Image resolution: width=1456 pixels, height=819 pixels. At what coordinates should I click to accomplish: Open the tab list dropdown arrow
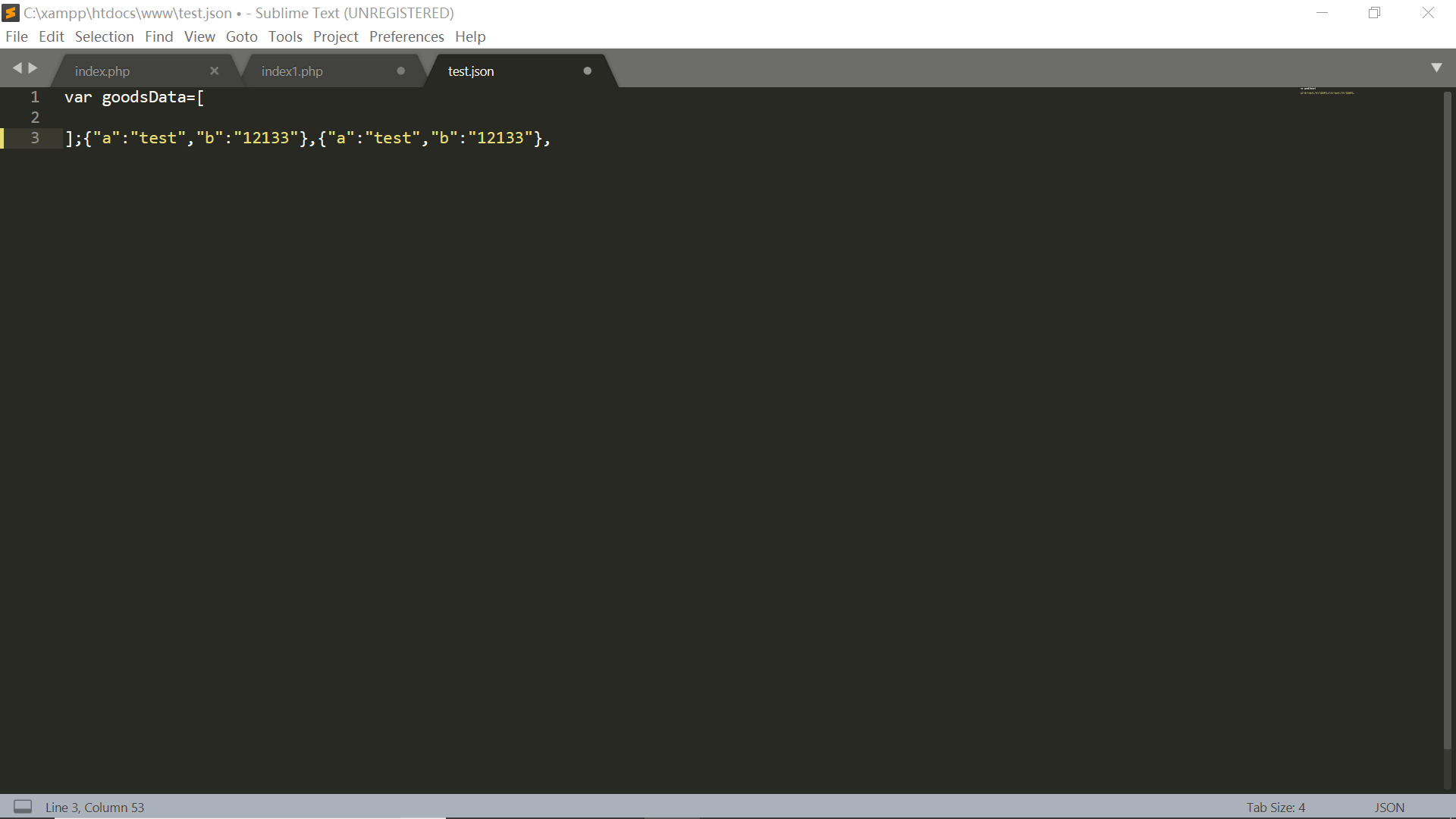1436,67
